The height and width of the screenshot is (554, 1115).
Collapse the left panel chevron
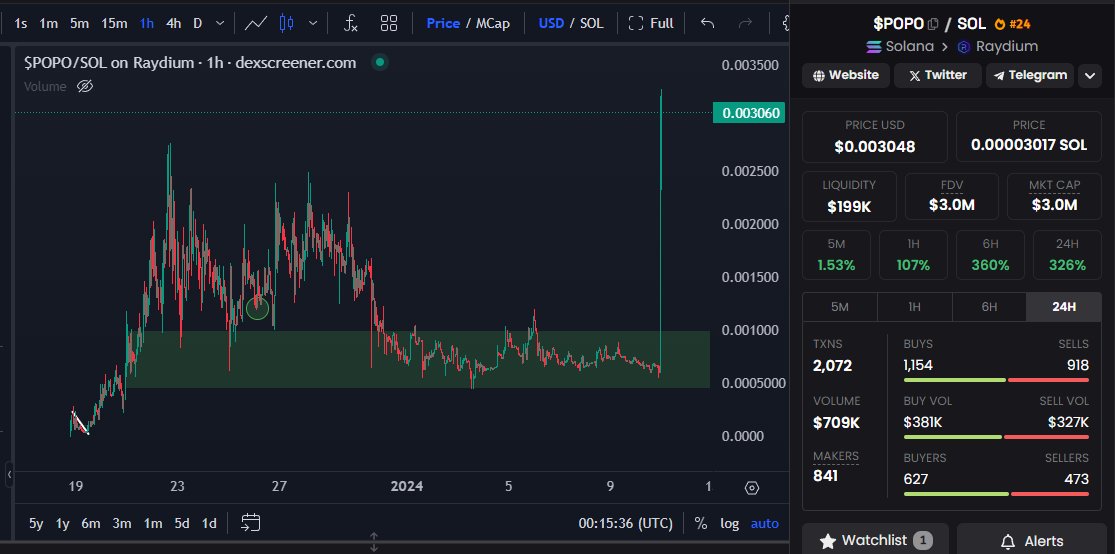click(9, 474)
